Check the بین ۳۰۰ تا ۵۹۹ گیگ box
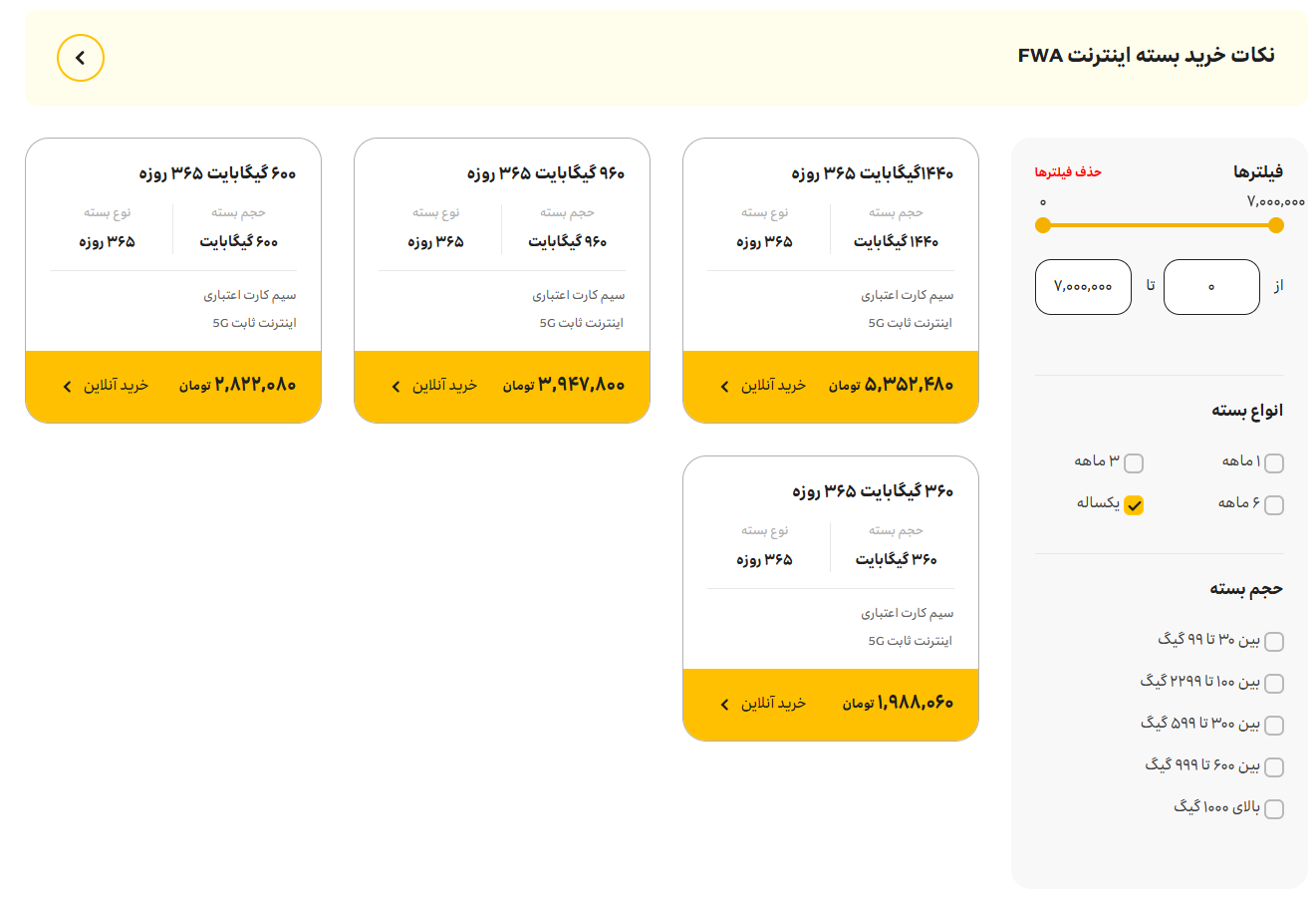Image resolution: width=1316 pixels, height=904 pixels. [1273, 726]
